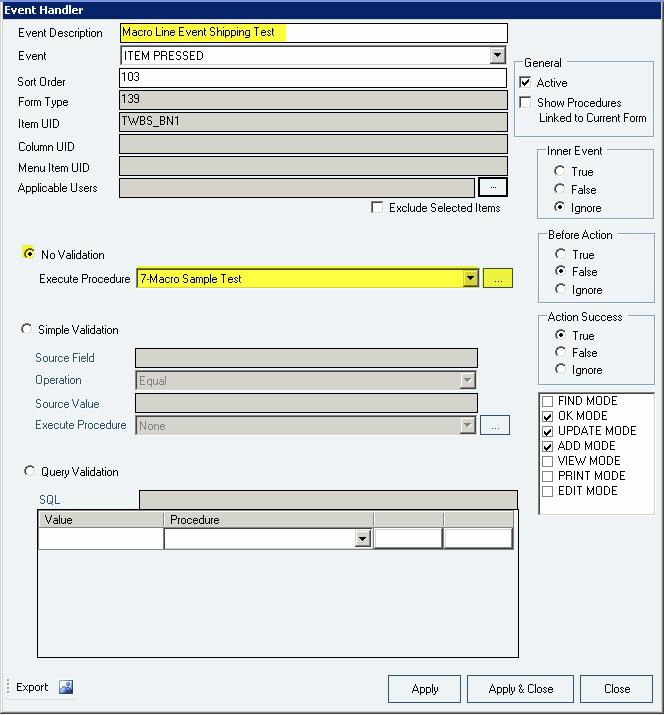This screenshot has width=664, height=715.
Task: Open the Operation dropdown showing Equal
Action: click(x=467, y=380)
